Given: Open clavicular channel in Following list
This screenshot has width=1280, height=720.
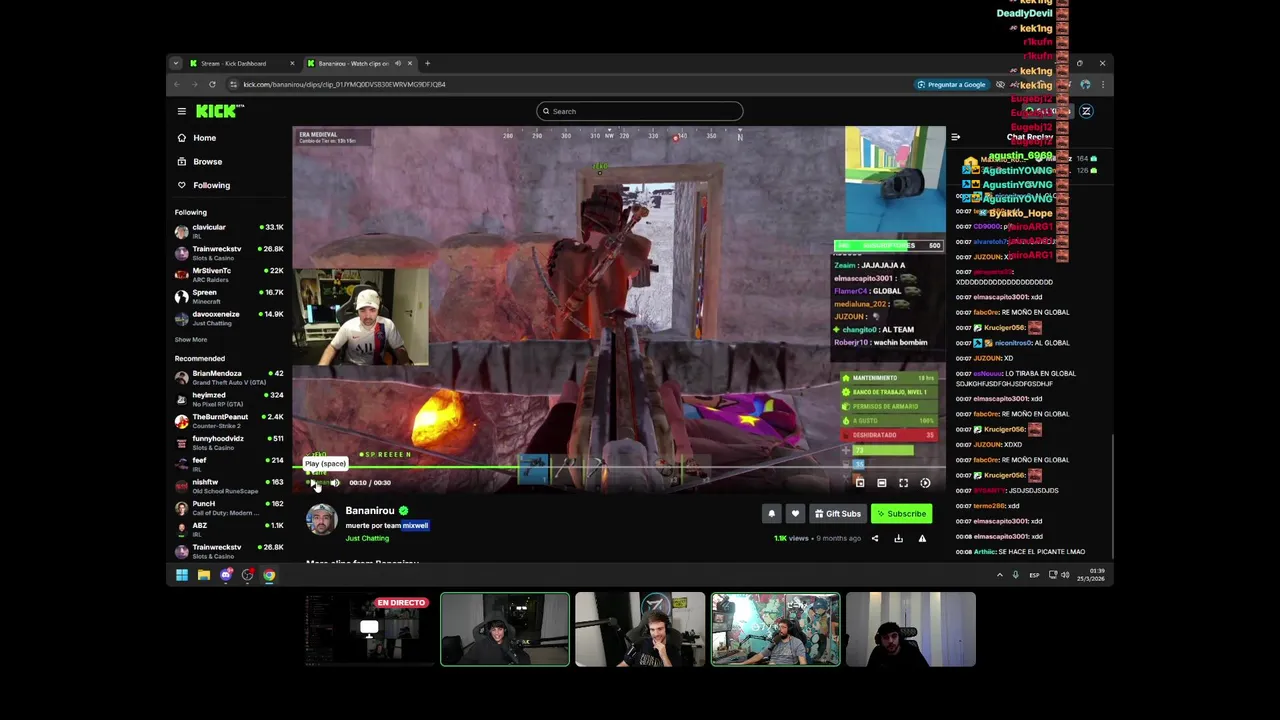Looking at the screenshot, I should (x=229, y=231).
